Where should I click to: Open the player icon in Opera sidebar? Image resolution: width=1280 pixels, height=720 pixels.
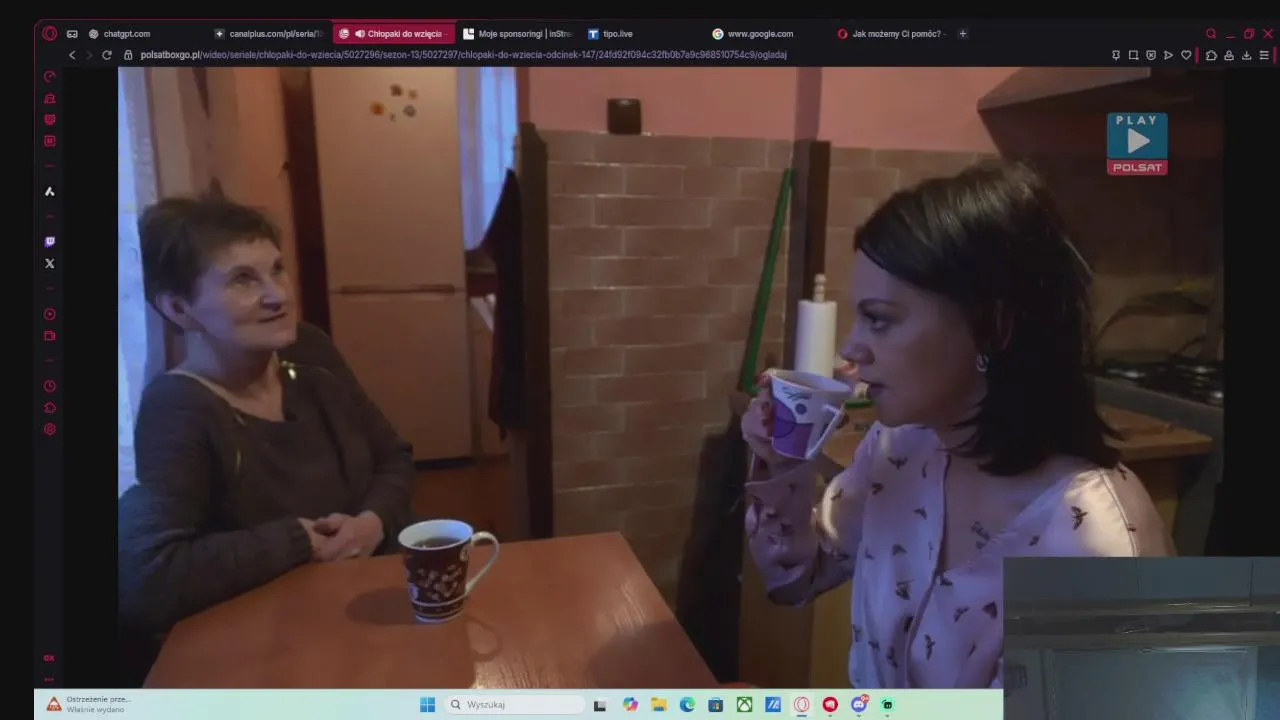50,314
